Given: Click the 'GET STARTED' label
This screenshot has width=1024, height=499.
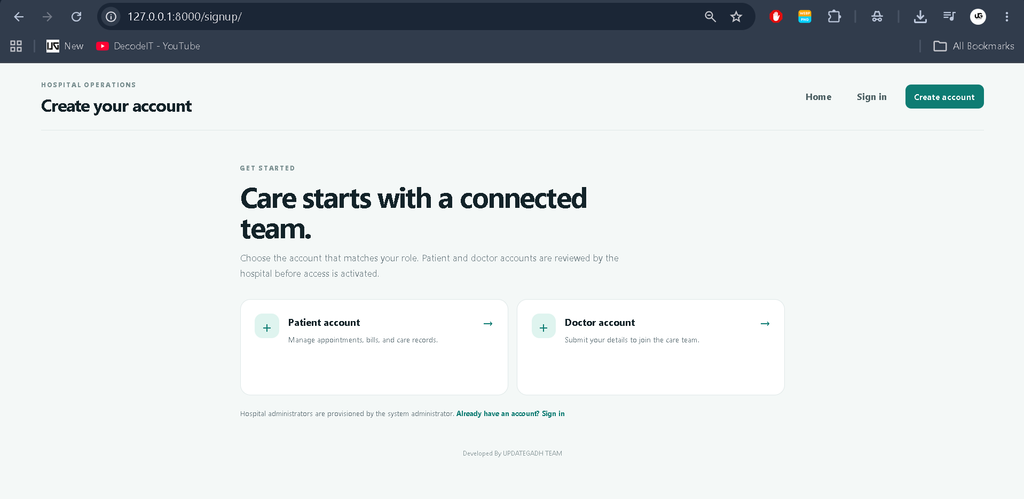Looking at the screenshot, I should coord(268,169).
